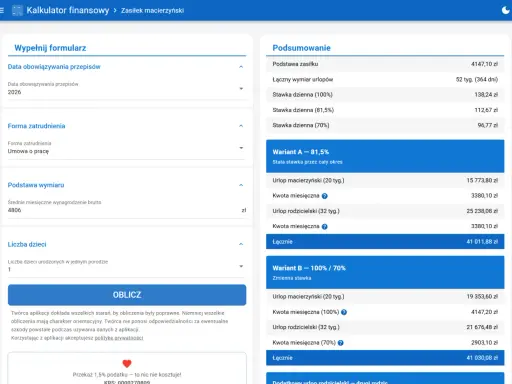The height and width of the screenshot is (384, 512).
Task: Click the red heart donation icon
Action: coord(127,363)
